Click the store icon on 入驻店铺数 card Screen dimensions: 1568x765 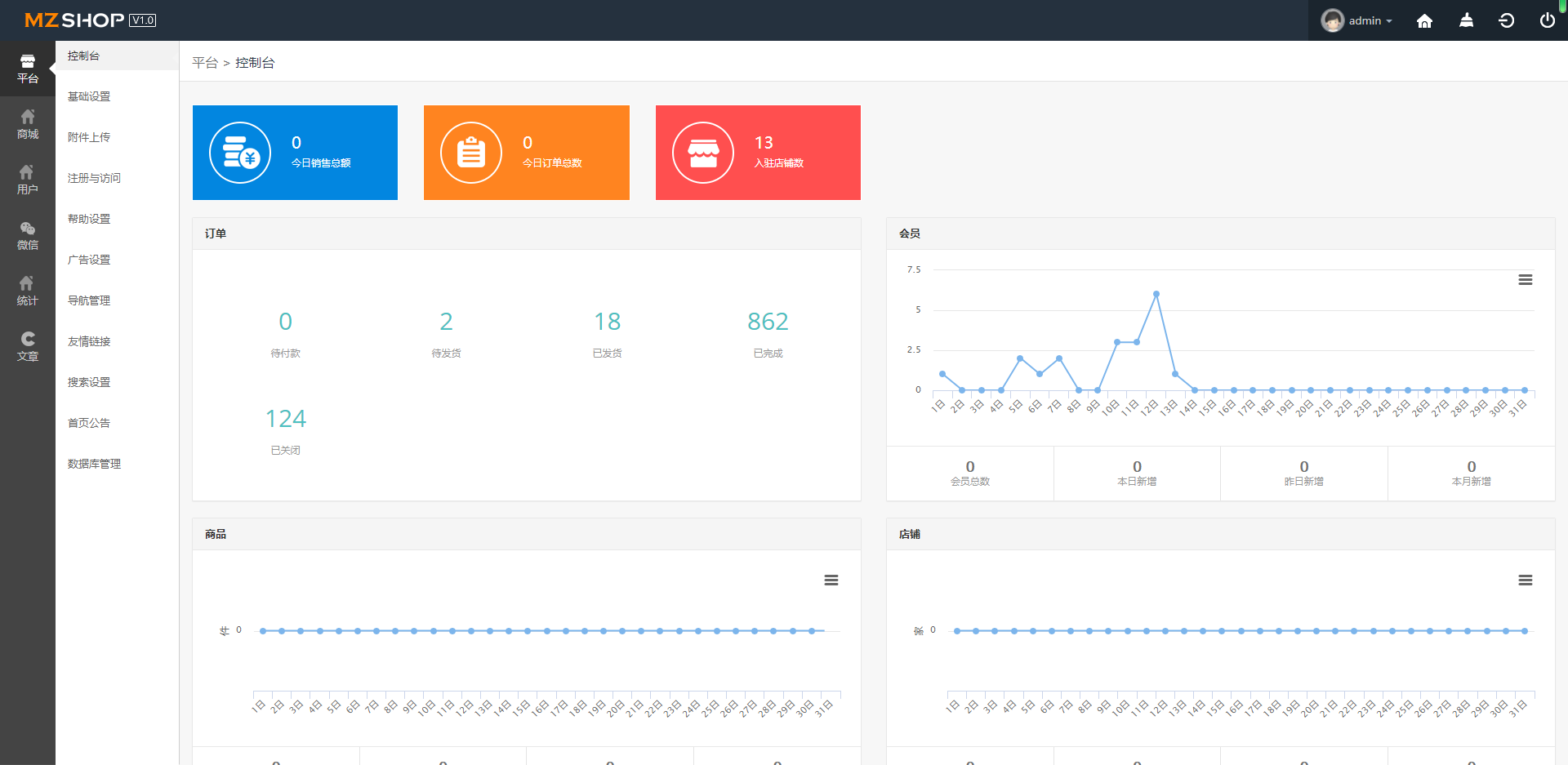click(x=703, y=153)
